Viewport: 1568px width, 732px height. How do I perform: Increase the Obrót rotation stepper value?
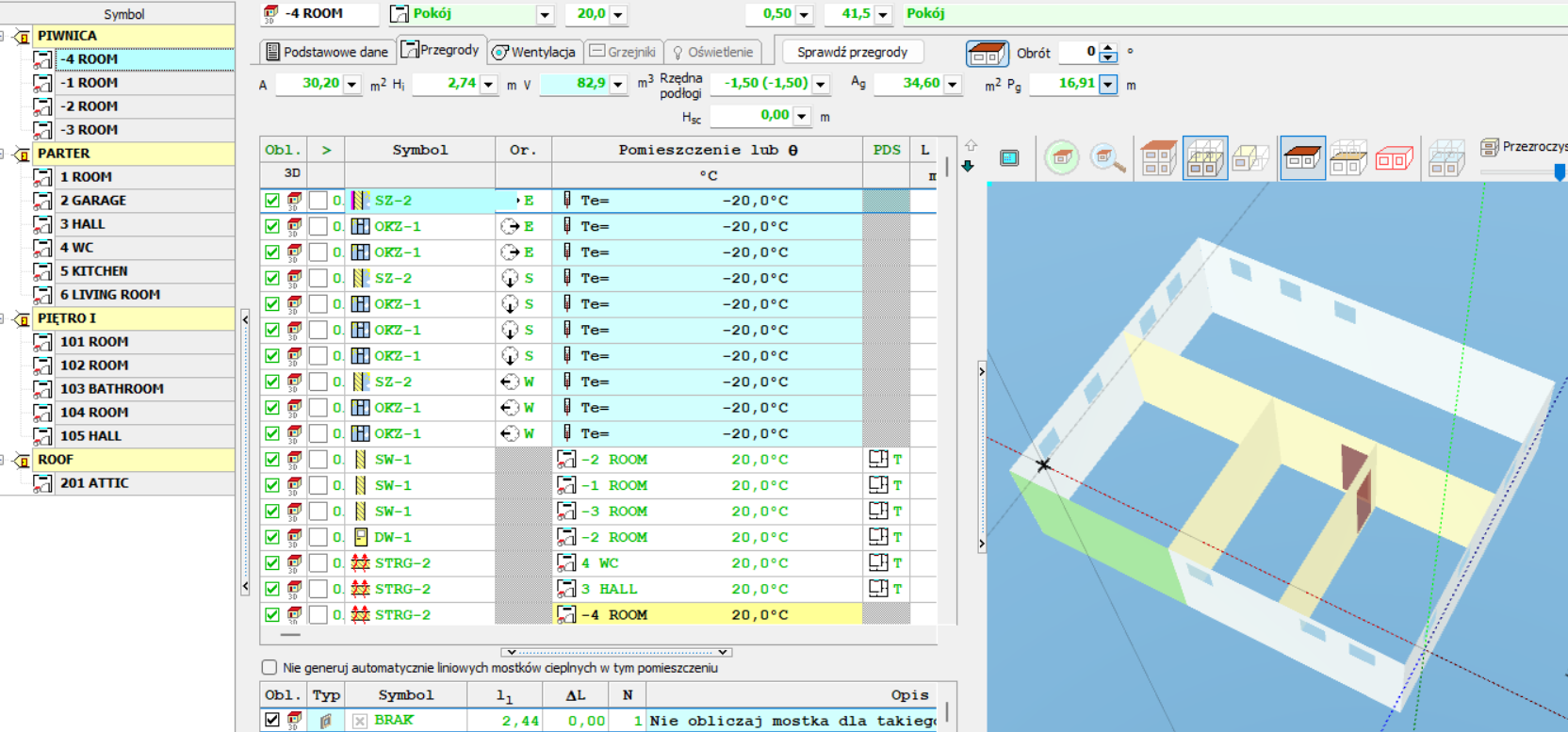pyautogui.click(x=1108, y=47)
